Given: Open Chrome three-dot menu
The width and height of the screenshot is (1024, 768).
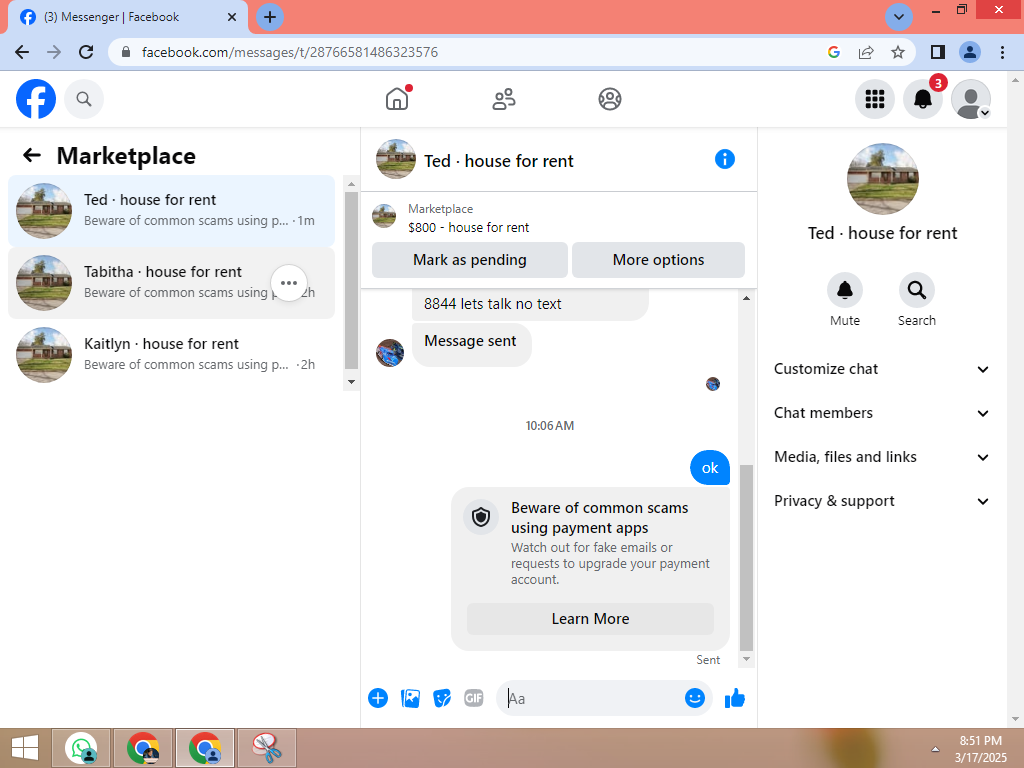Looking at the screenshot, I should (1002, 52).
